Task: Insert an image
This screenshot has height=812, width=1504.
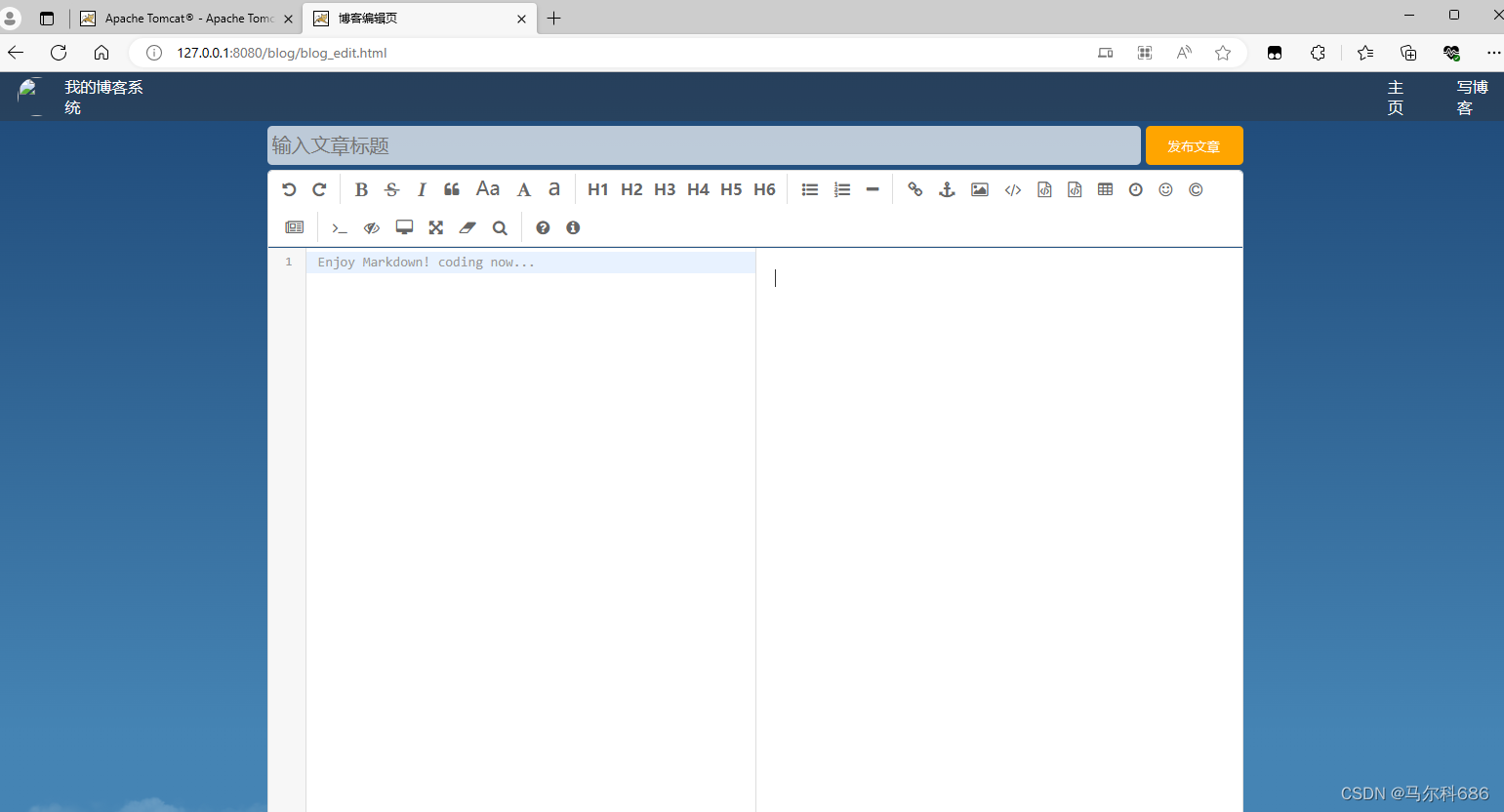Action: coord(980,189)
